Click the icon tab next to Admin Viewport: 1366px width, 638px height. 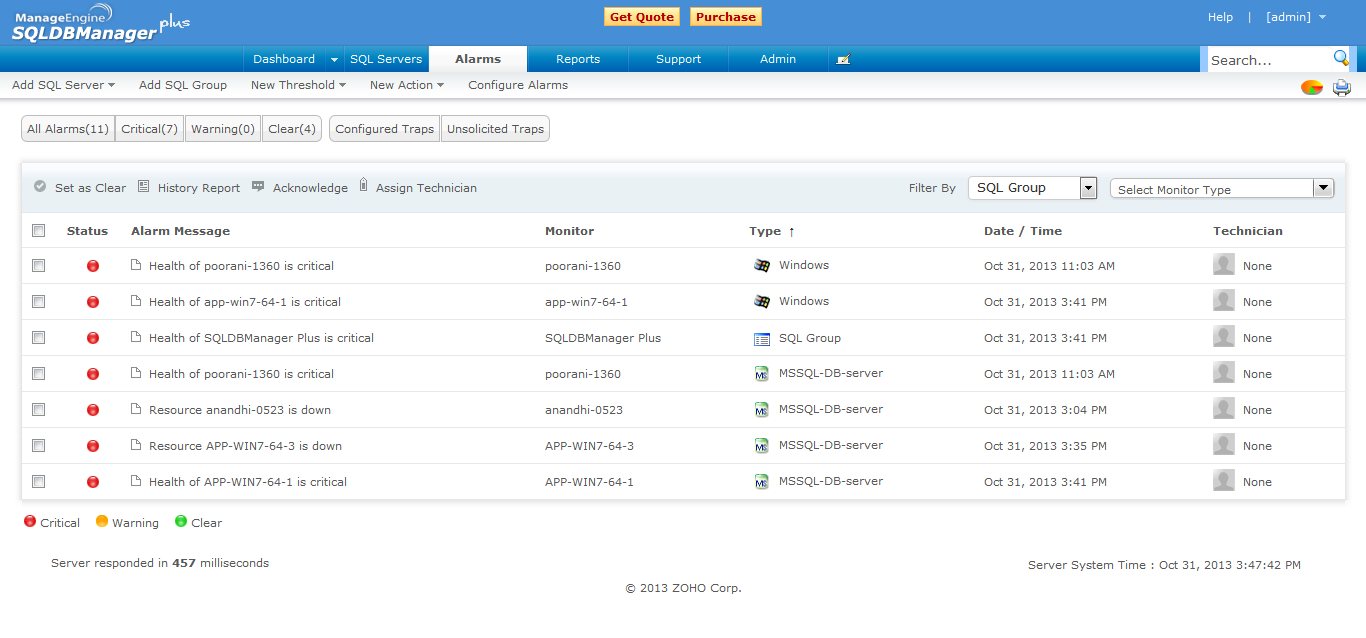843,59
